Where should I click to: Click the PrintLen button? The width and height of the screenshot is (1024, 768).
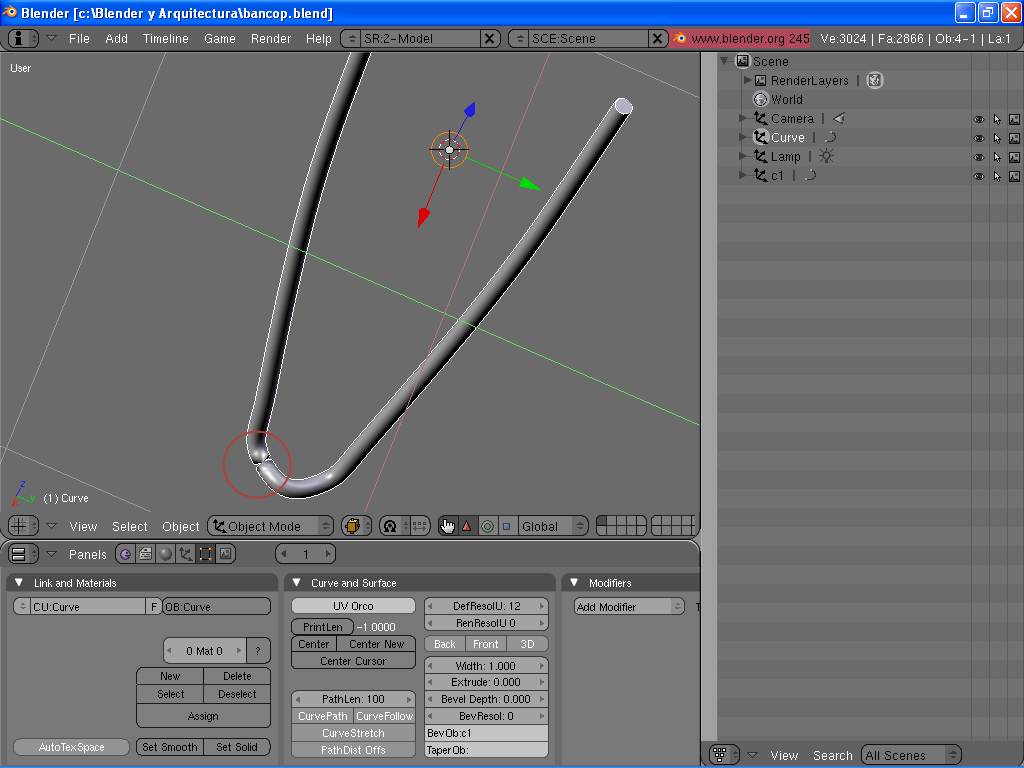click(323, 626)
